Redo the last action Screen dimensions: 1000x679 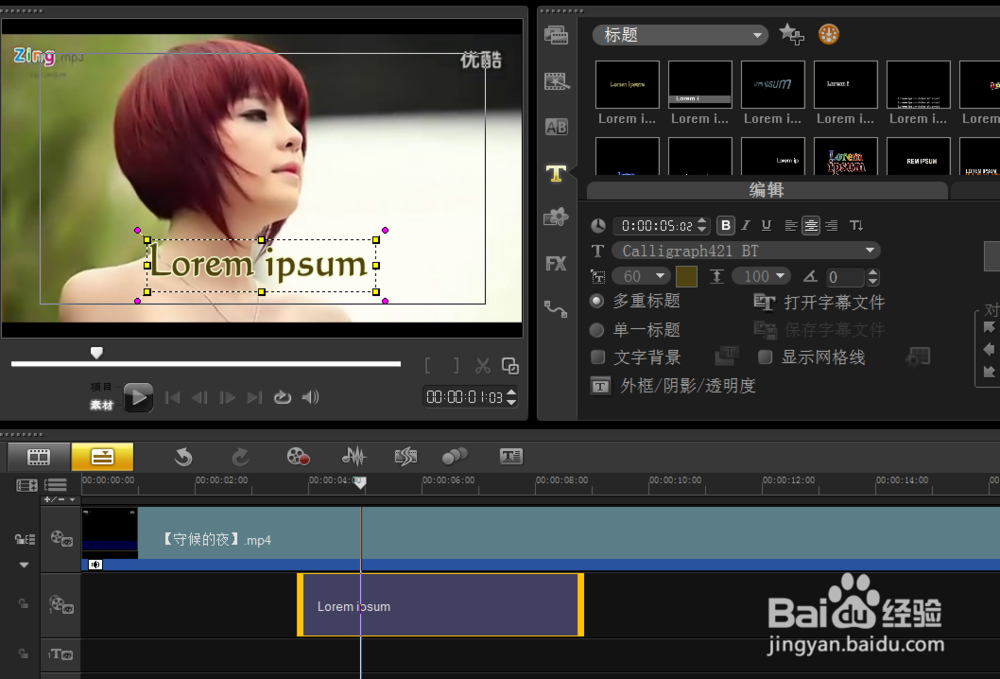[x=240, y=456]
